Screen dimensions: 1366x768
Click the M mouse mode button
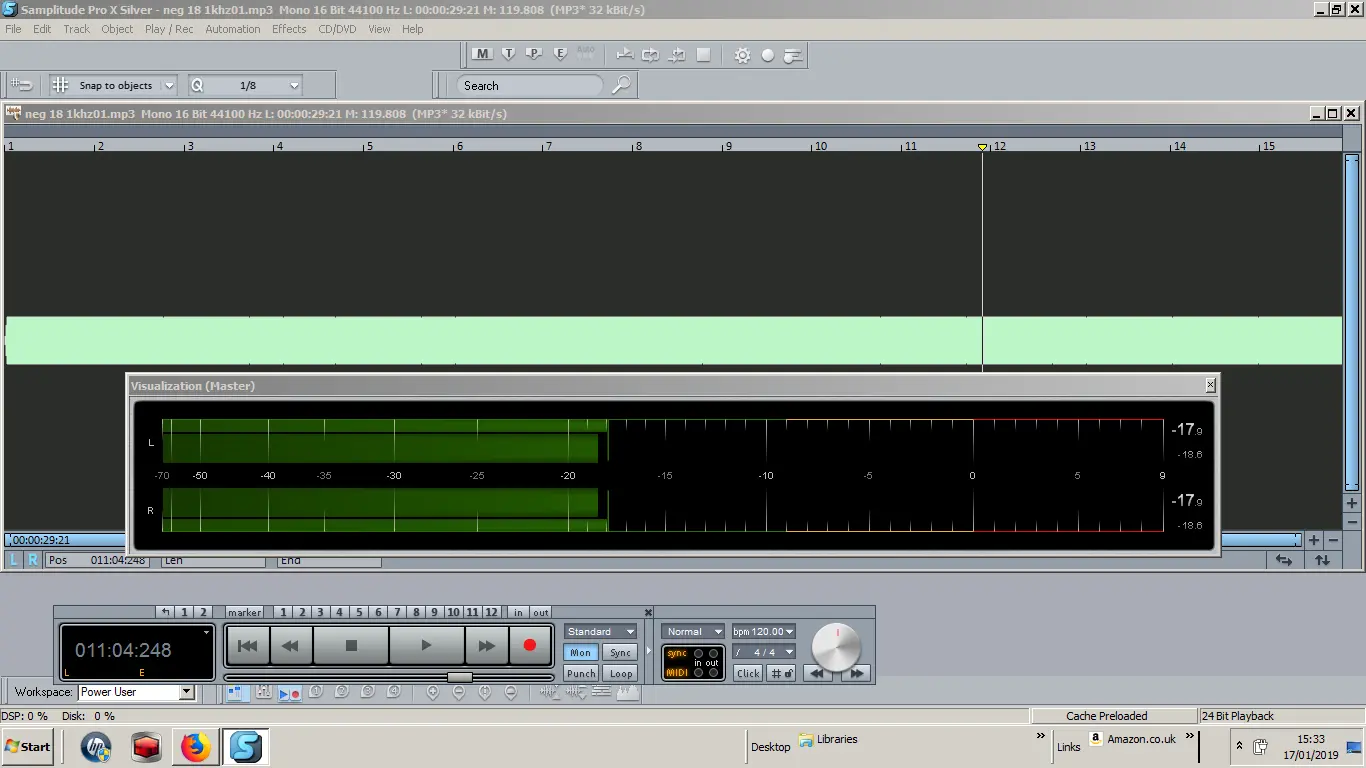click(x=482, y=54)
